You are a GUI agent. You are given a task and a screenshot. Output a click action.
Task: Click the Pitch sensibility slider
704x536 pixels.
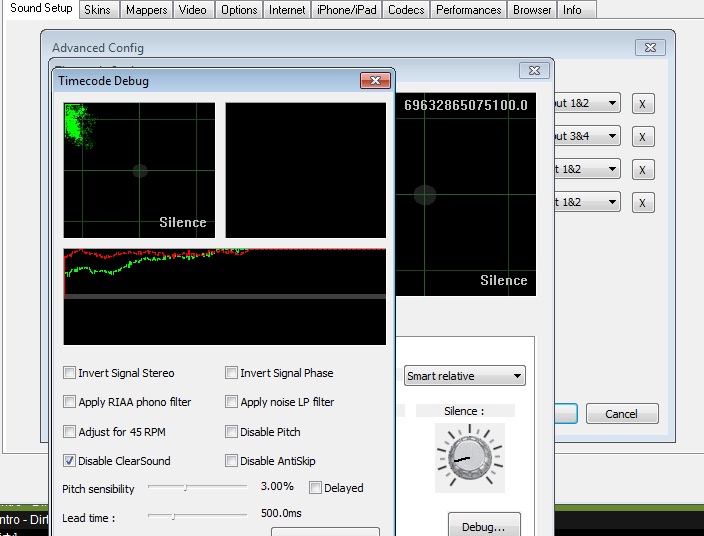click(x=197, y=487)
